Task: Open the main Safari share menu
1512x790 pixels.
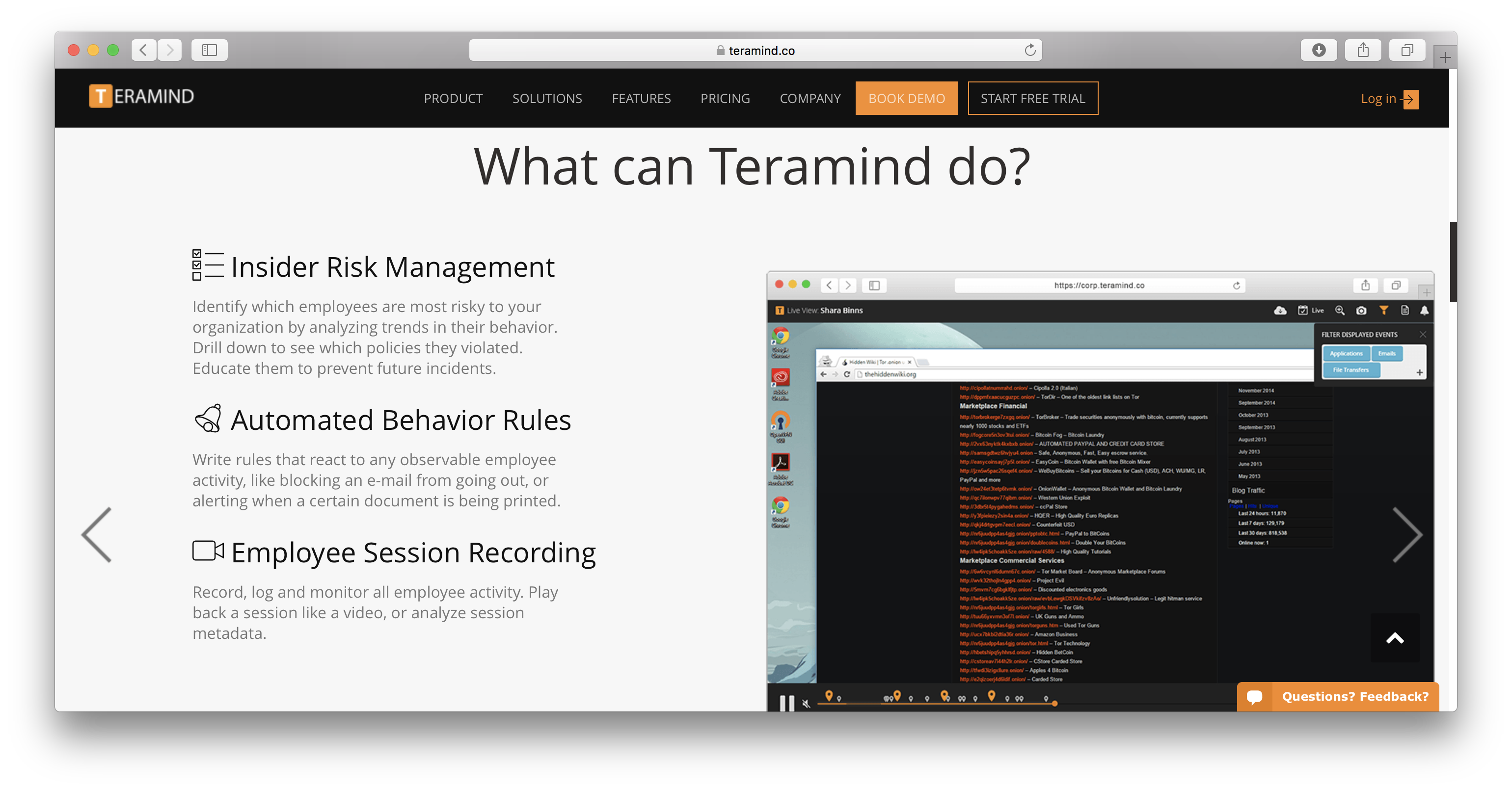Action: [1363, 50]
